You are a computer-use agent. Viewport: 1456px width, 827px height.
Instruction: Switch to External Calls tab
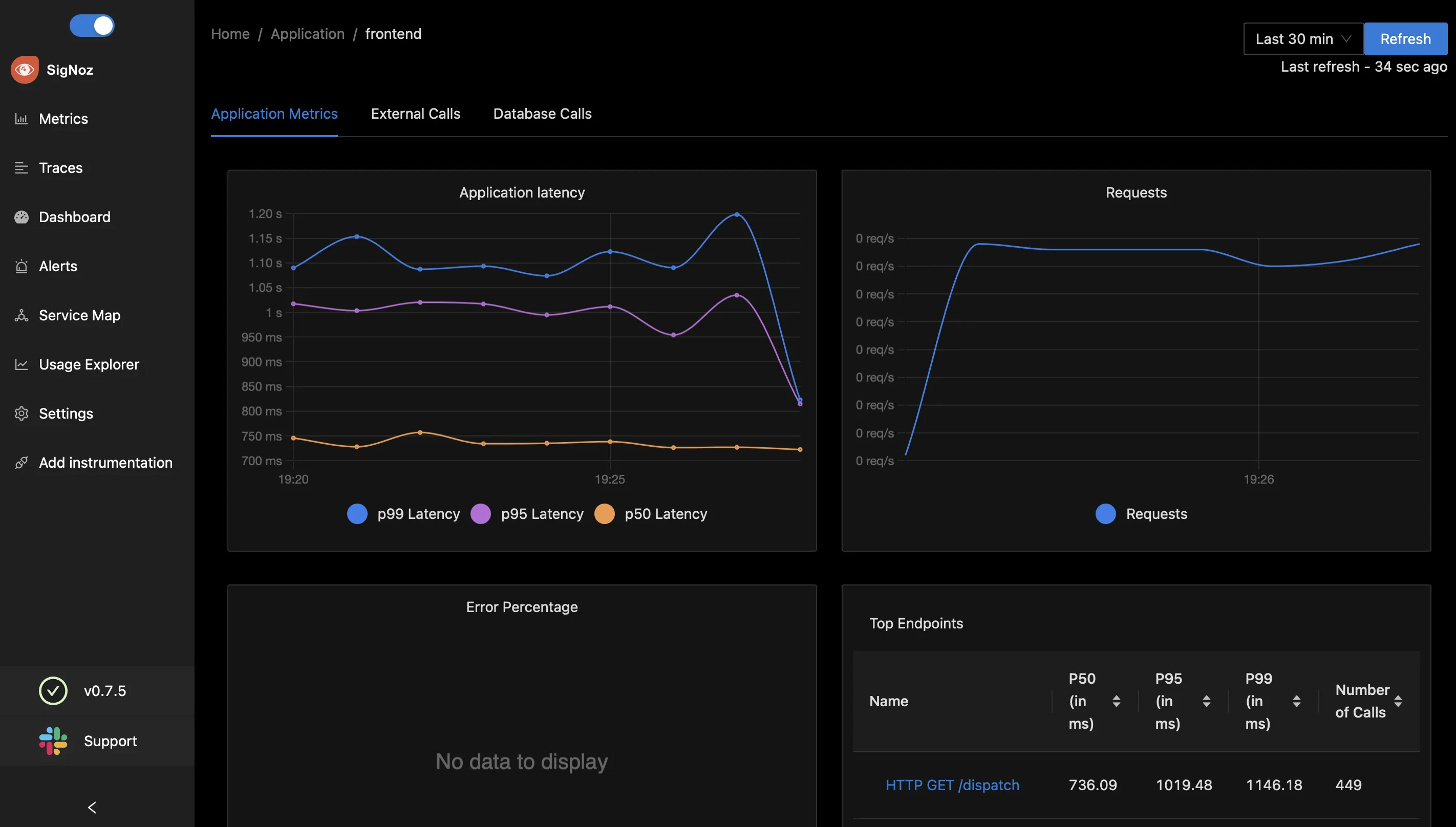pos(416,113)
